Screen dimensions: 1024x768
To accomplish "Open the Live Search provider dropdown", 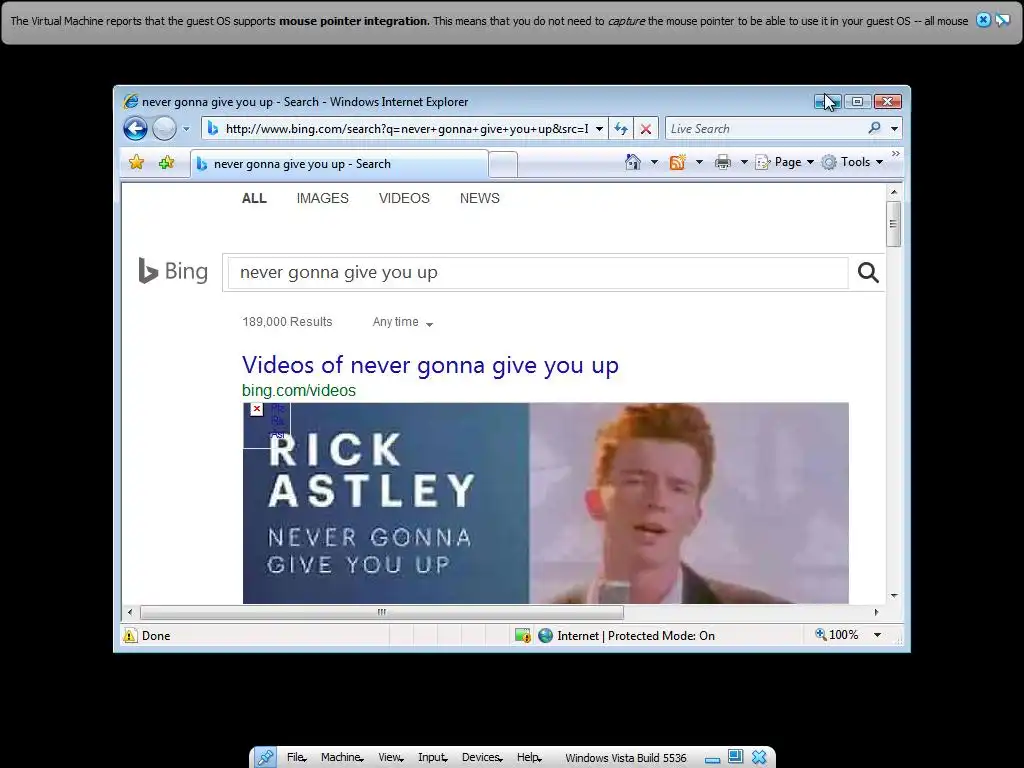I will [x=895, y=129].
